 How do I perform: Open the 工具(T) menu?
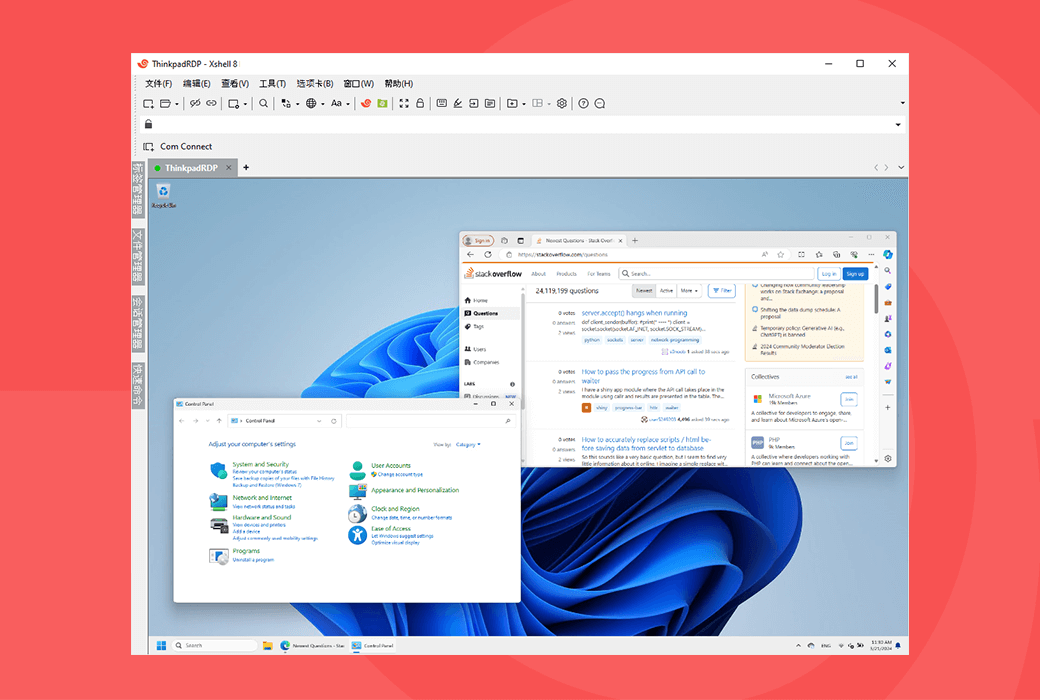pyautogui.click(x=272, y=84)
